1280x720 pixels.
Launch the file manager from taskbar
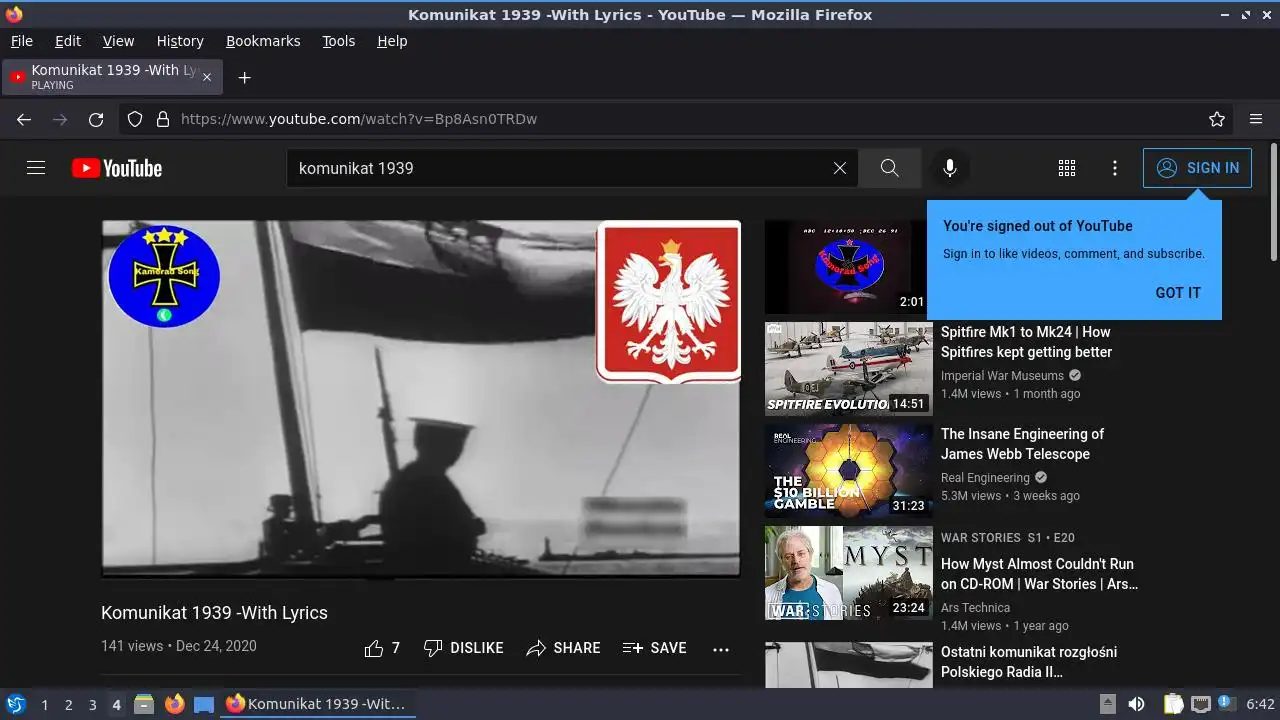coord(144,704)
